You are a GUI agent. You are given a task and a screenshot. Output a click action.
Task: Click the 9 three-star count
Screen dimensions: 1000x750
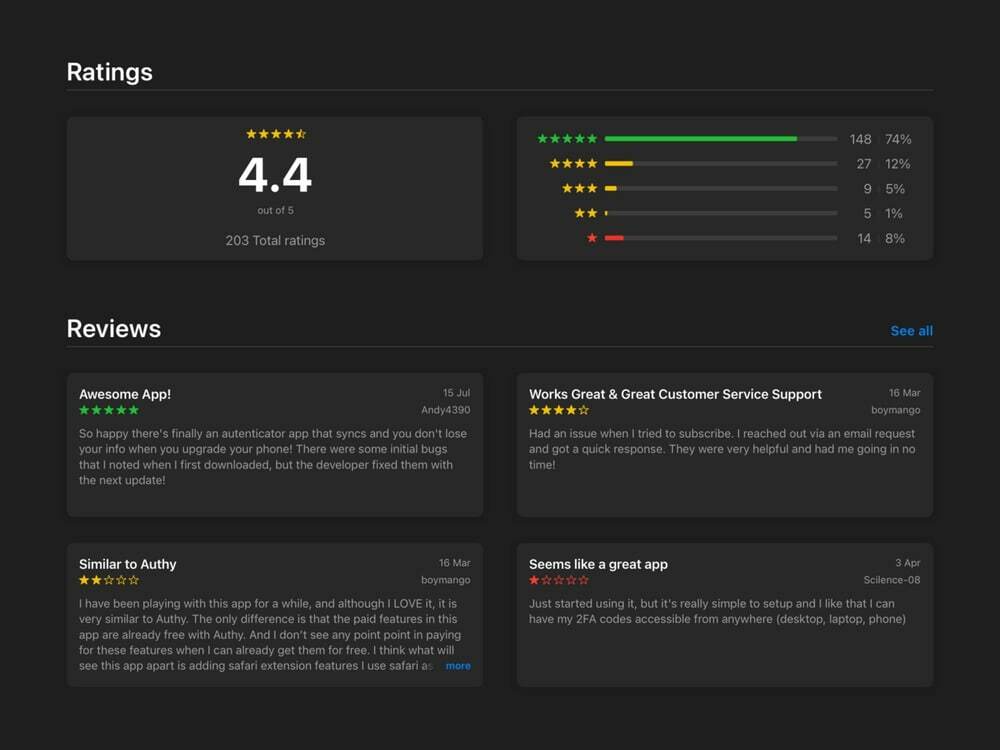(x=867, y=189)
